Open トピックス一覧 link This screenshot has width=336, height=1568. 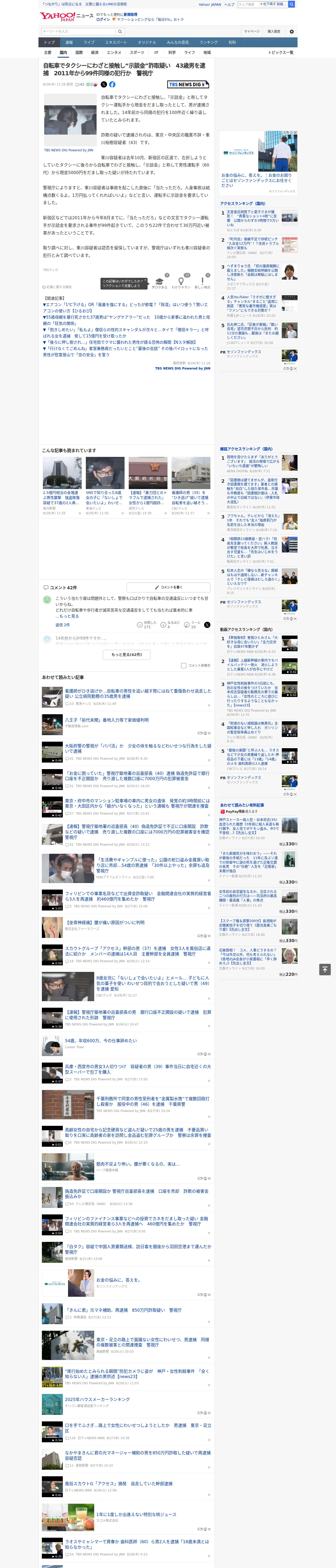tap(281, 52)
